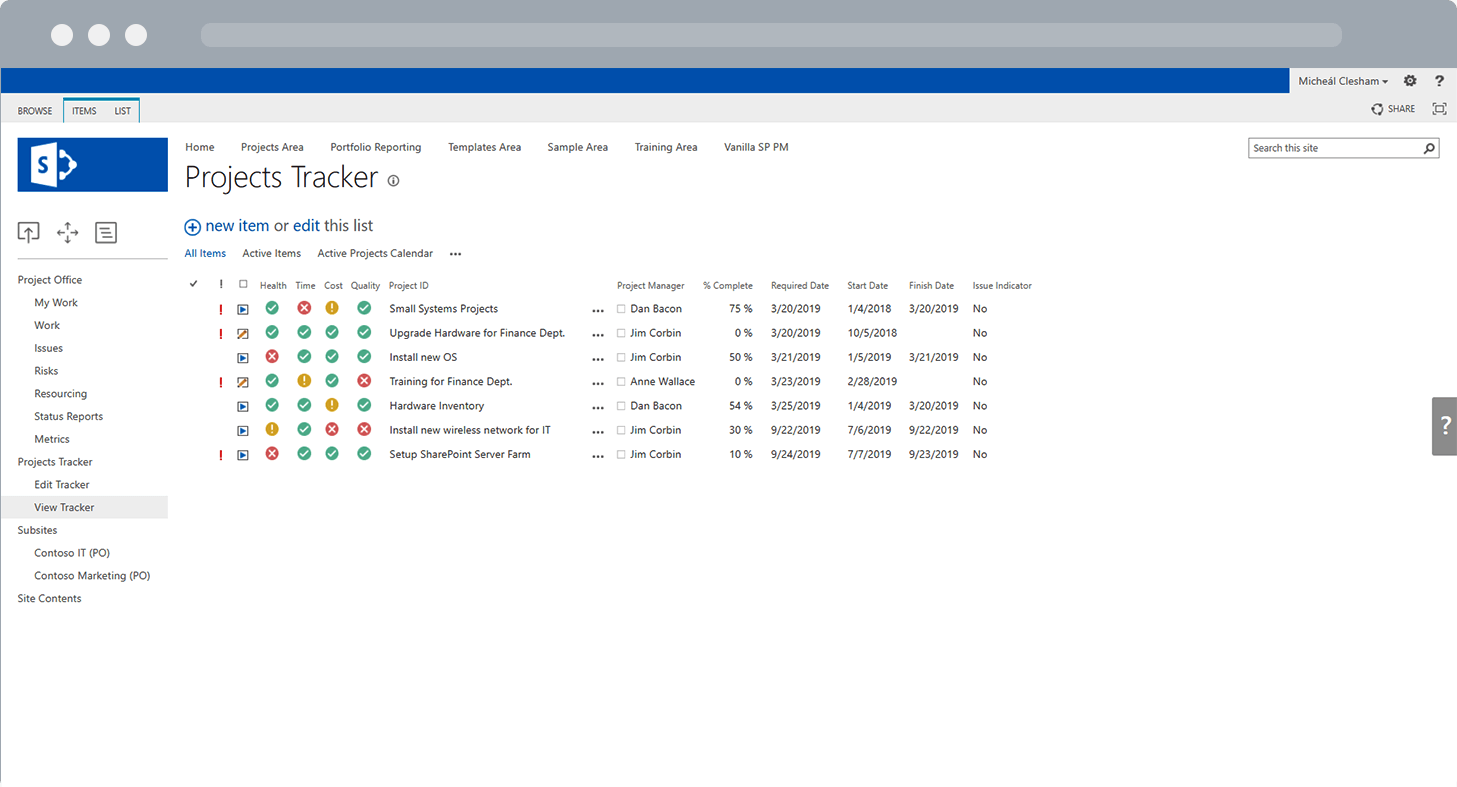Click the search magnifier icon
Image resolution: width=1457 pixels, height=787 pixels.
(x=1430, y=148)
